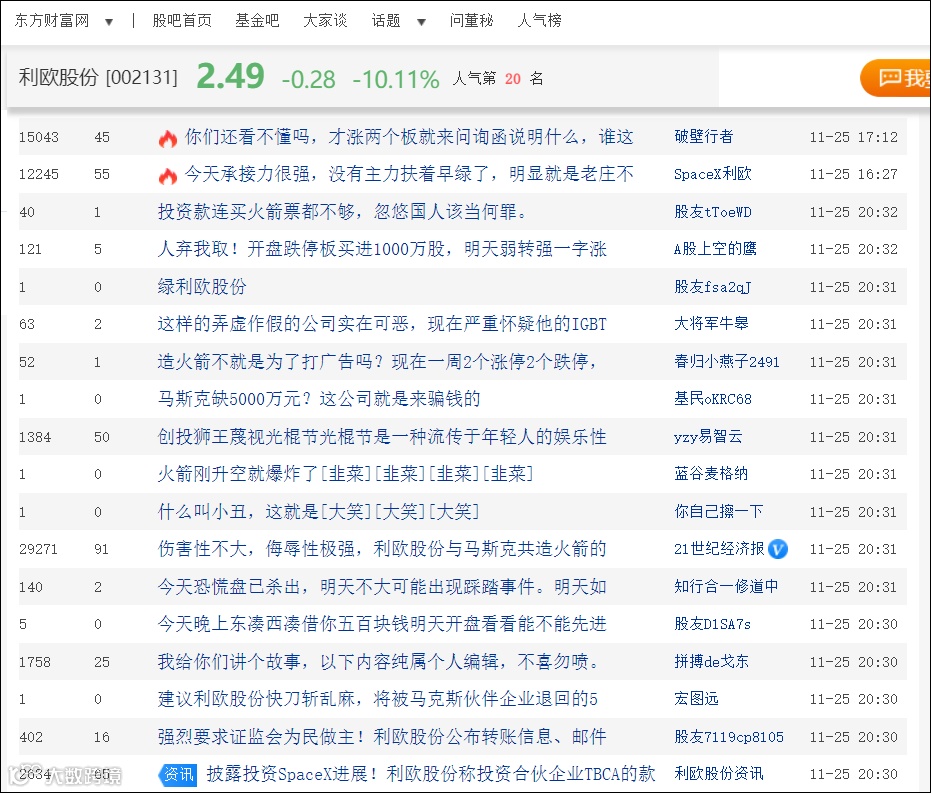
Task: Visit author 股友7119cp8105 profile
Action: pyautogui.click(x=729, y=737)
